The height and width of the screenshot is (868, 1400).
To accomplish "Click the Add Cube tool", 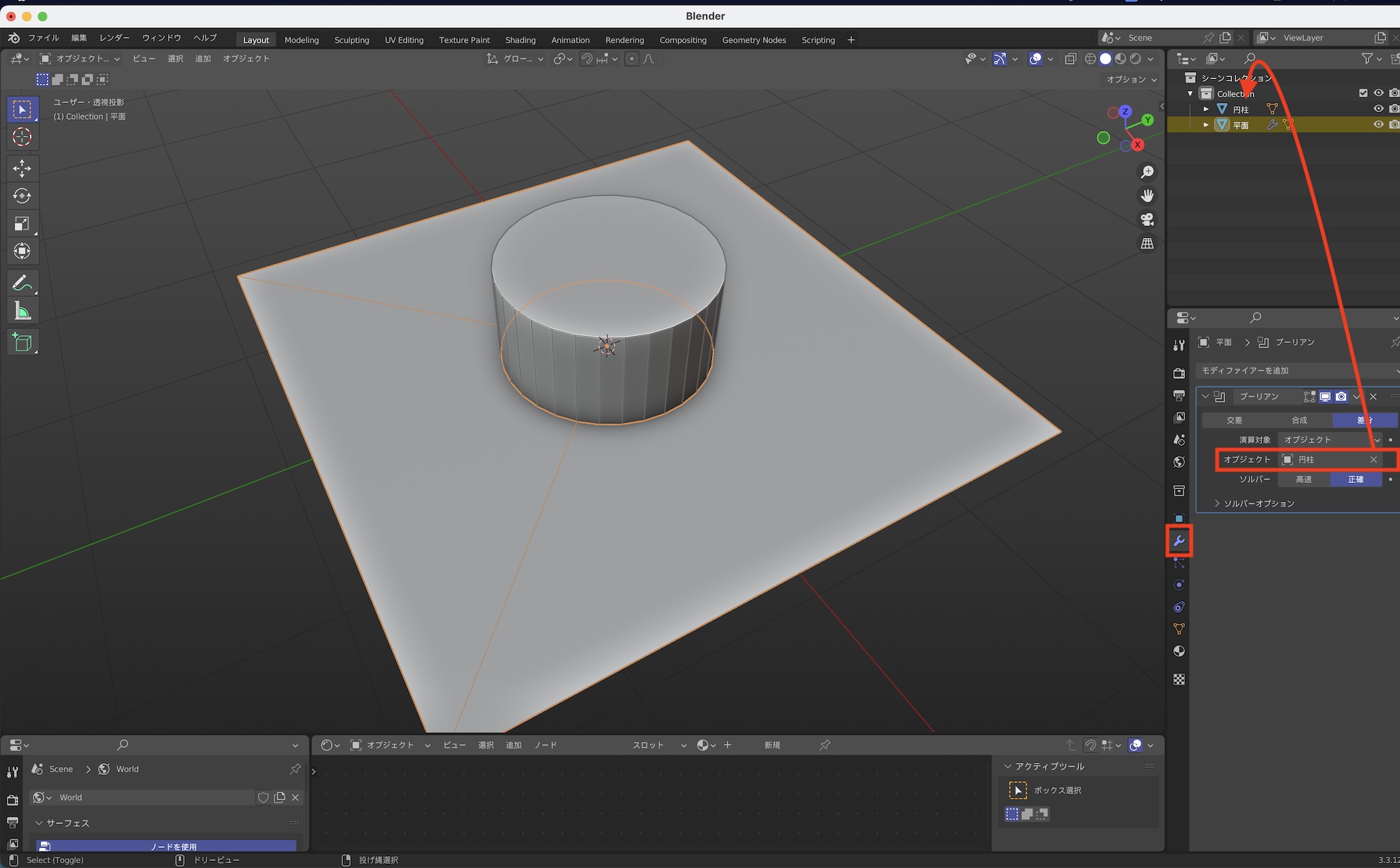I will point(22,342).
